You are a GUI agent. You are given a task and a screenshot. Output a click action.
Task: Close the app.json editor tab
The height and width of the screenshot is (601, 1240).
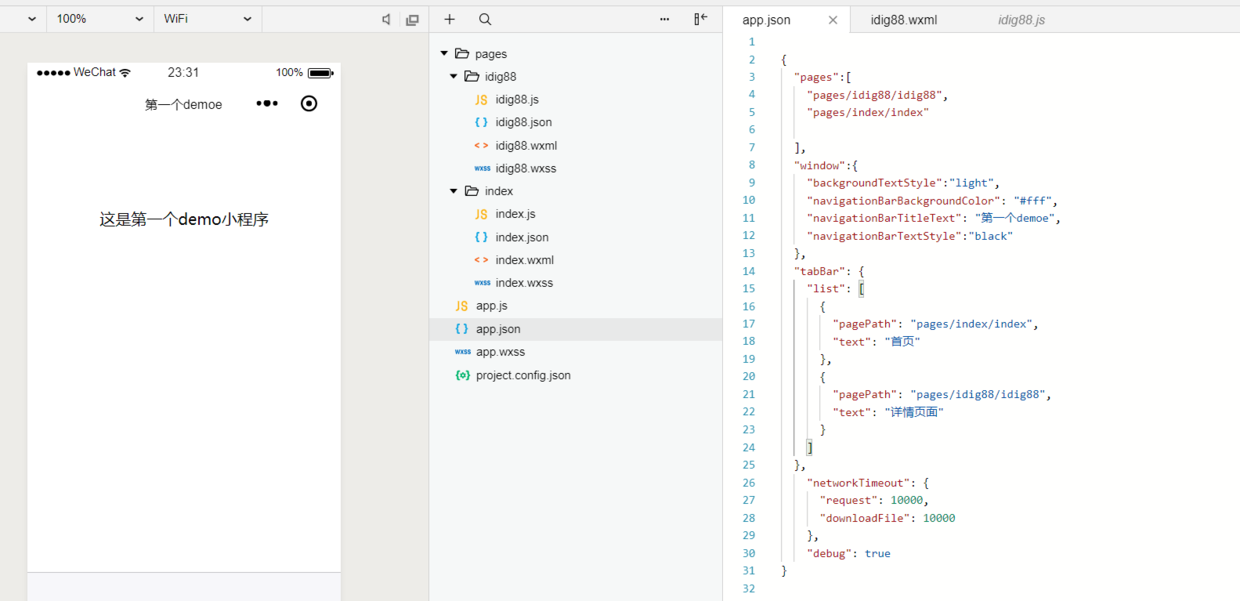pos(833,20)
